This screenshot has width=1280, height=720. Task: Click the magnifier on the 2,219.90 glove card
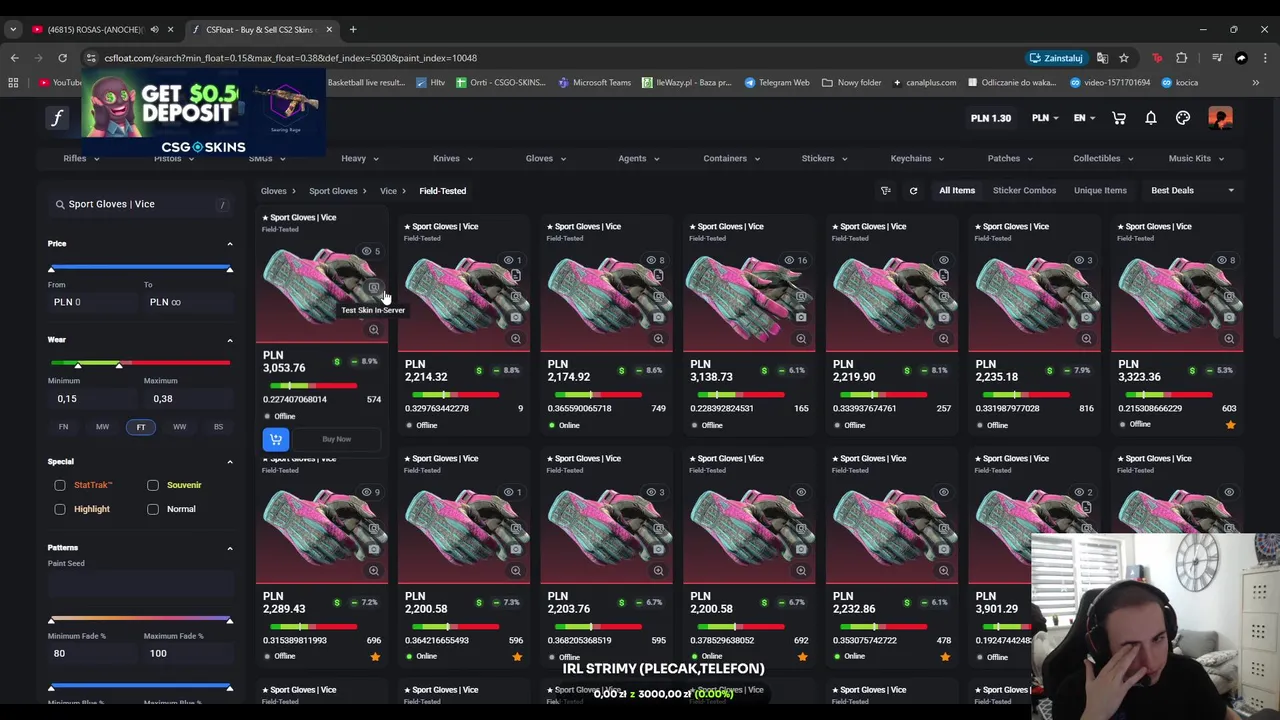coord(943,339)
